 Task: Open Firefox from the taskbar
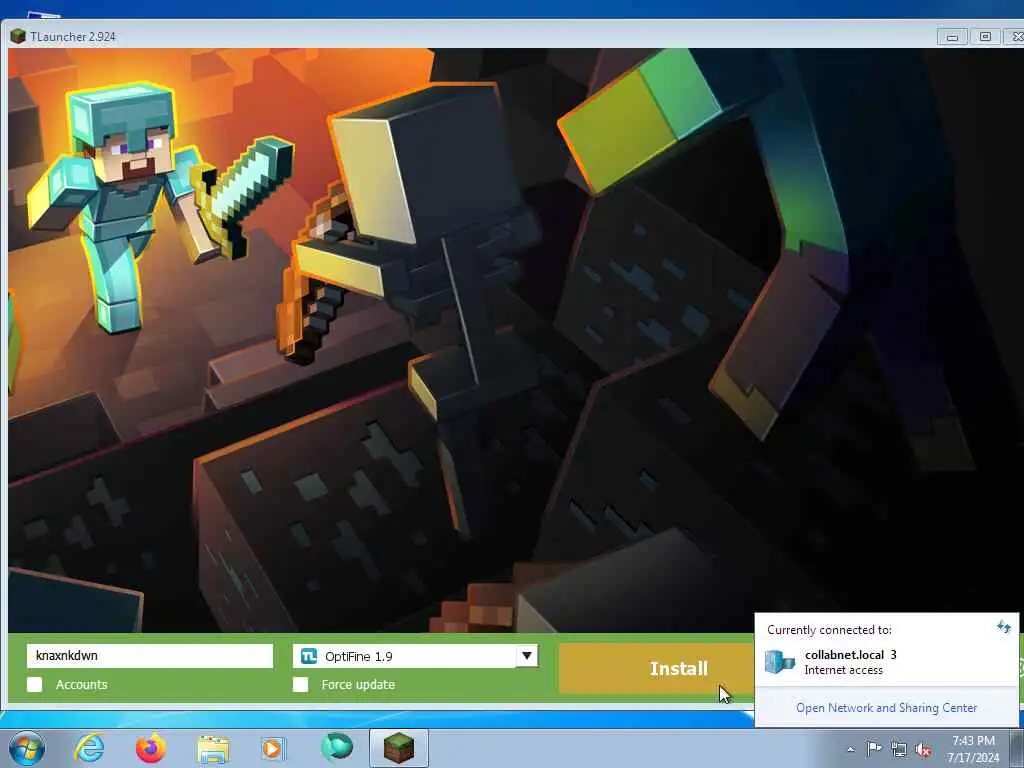tap(150, 748)
